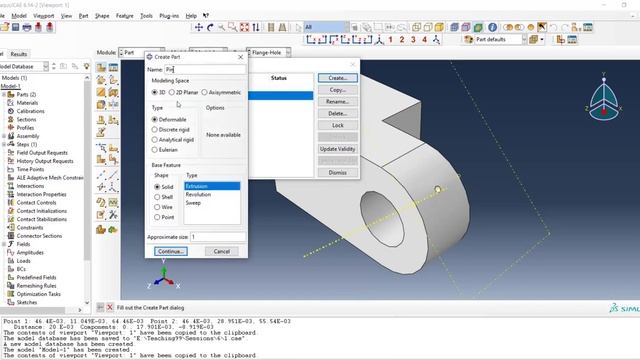Screen dimensions: 640x360
Task: Select the Box Zoom tool
Action: (233, 27)
